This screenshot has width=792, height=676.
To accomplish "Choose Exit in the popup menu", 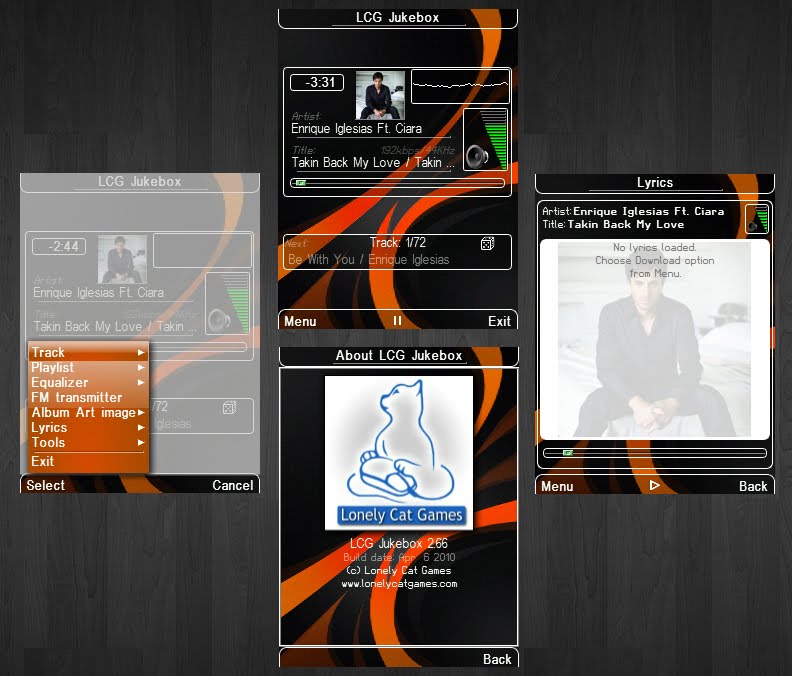I will coord(88,461).
